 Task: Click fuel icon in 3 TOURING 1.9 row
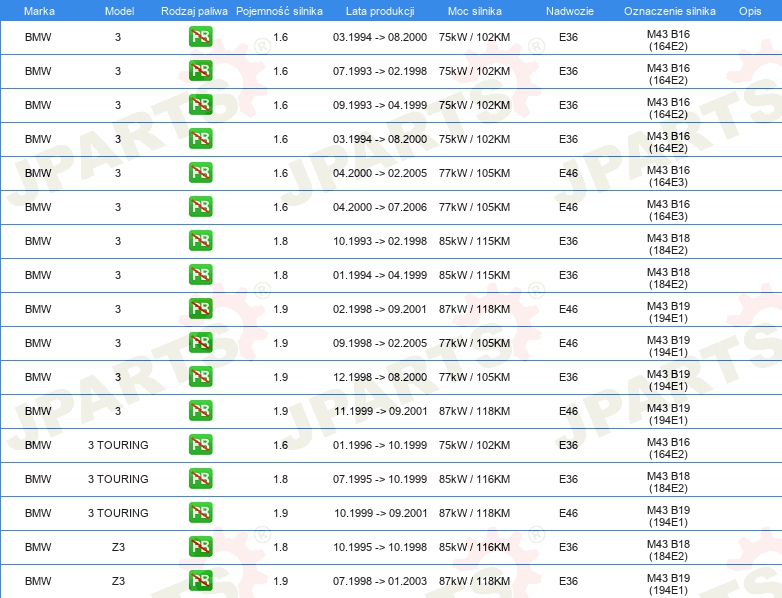pos(200,512)
